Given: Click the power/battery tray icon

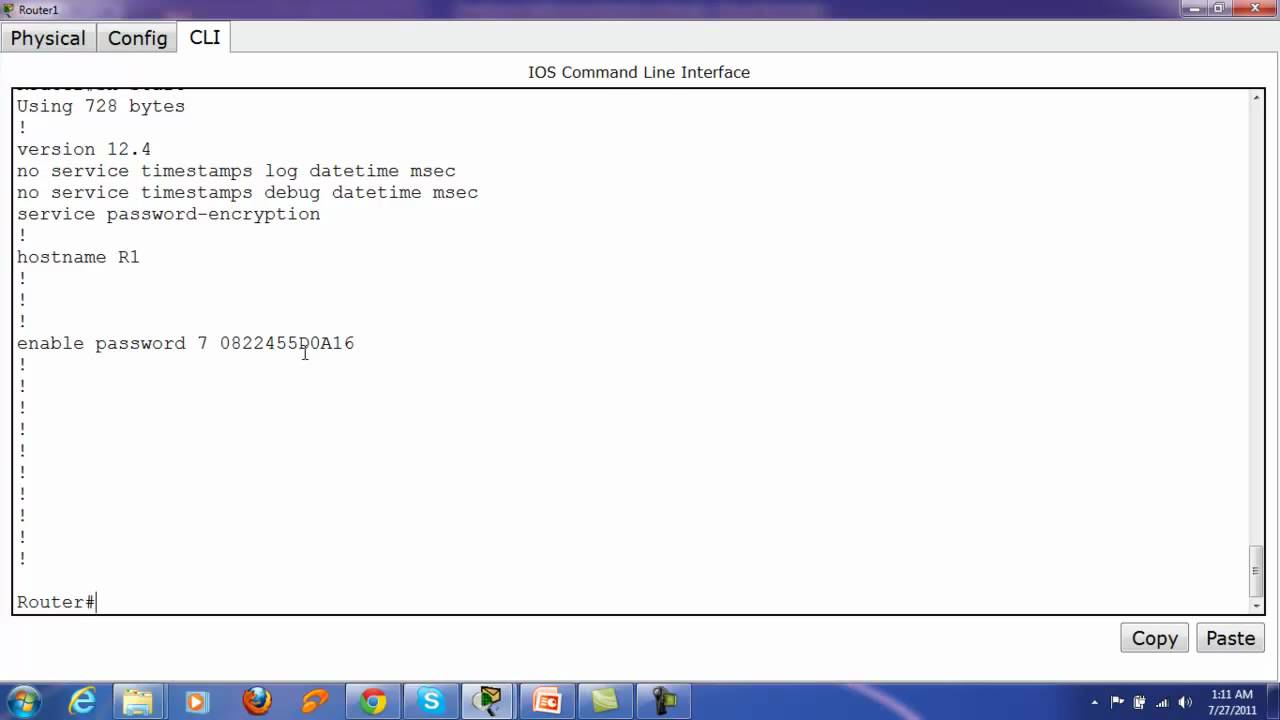Looking at the screenshot, I should coord(1139,702).
